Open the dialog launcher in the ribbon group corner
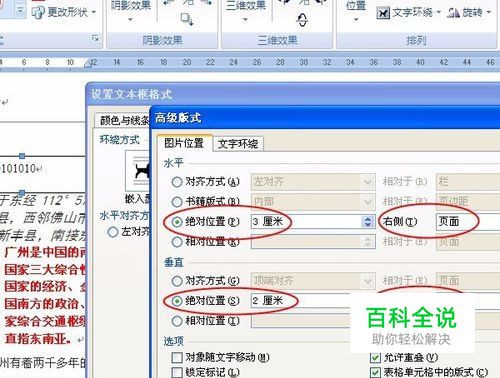The width and height of the screenshot is (500, 378). 96,39
